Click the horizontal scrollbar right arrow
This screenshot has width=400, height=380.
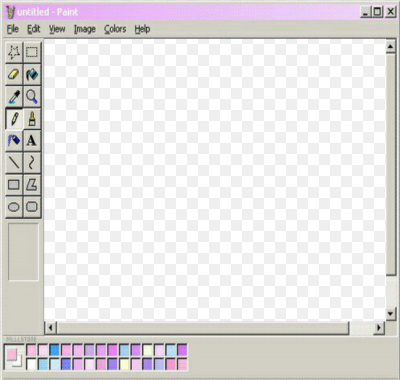(379, 328)
